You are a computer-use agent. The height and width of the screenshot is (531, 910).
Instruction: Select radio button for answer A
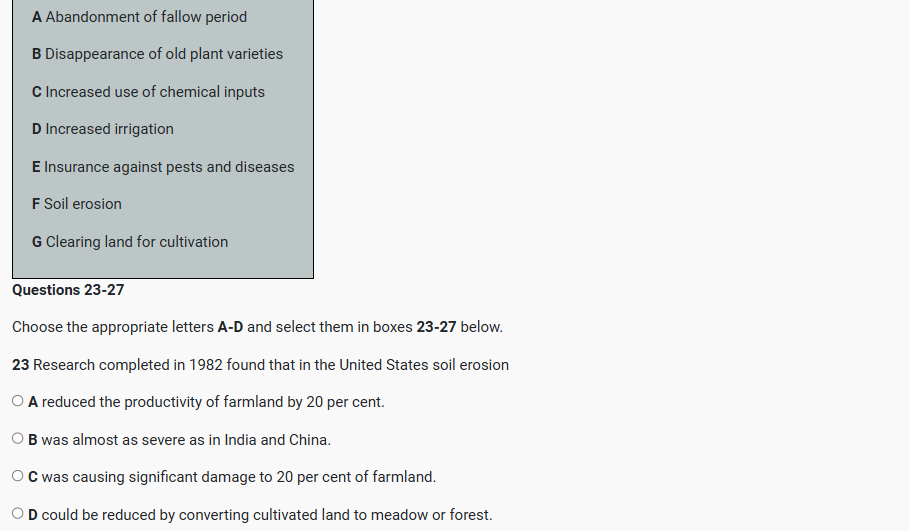pyautogui.click(x=18, y=401)
